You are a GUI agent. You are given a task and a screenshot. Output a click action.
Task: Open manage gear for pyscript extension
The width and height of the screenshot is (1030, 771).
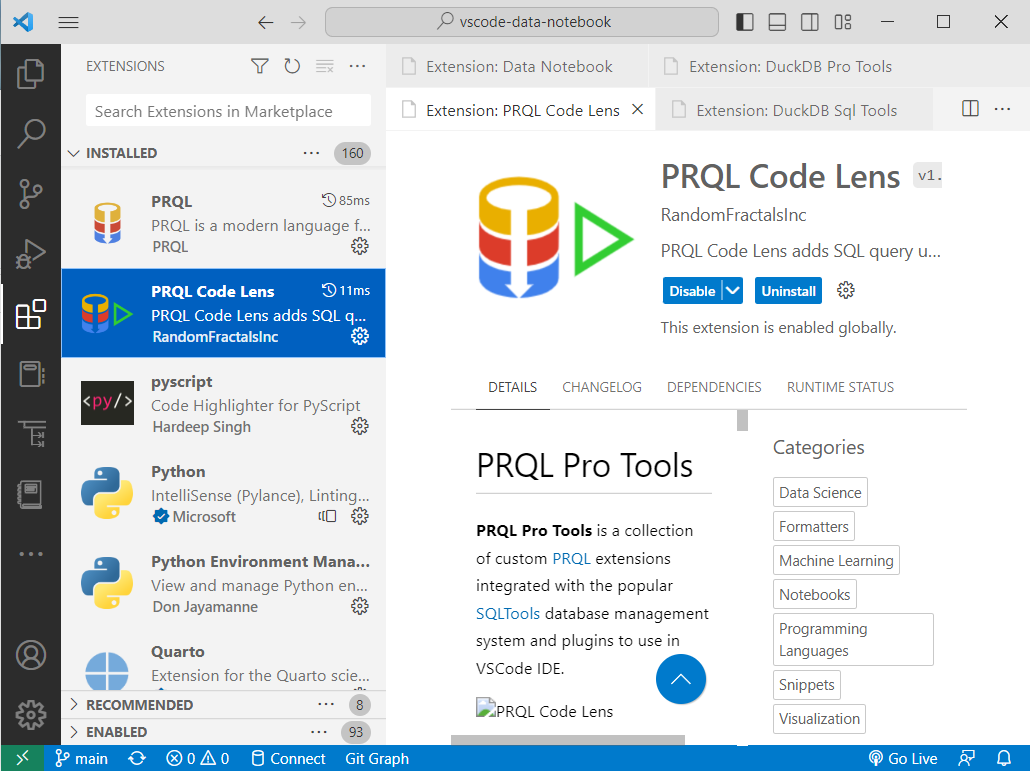[x=359, y=426]
